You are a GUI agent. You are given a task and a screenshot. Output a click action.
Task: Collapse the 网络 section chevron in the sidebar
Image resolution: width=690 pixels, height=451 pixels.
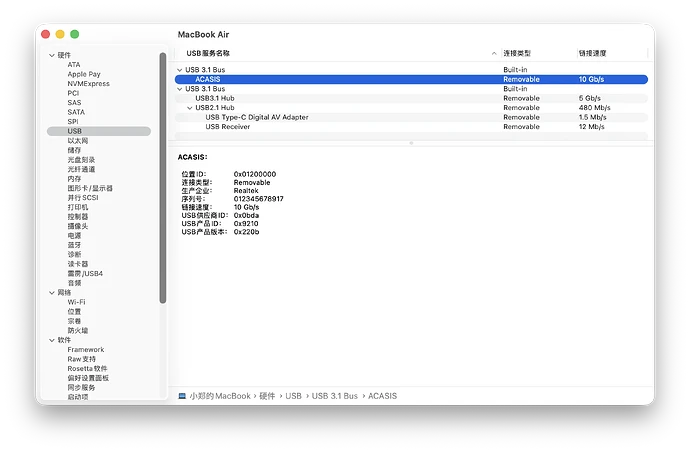coord(51,293)
